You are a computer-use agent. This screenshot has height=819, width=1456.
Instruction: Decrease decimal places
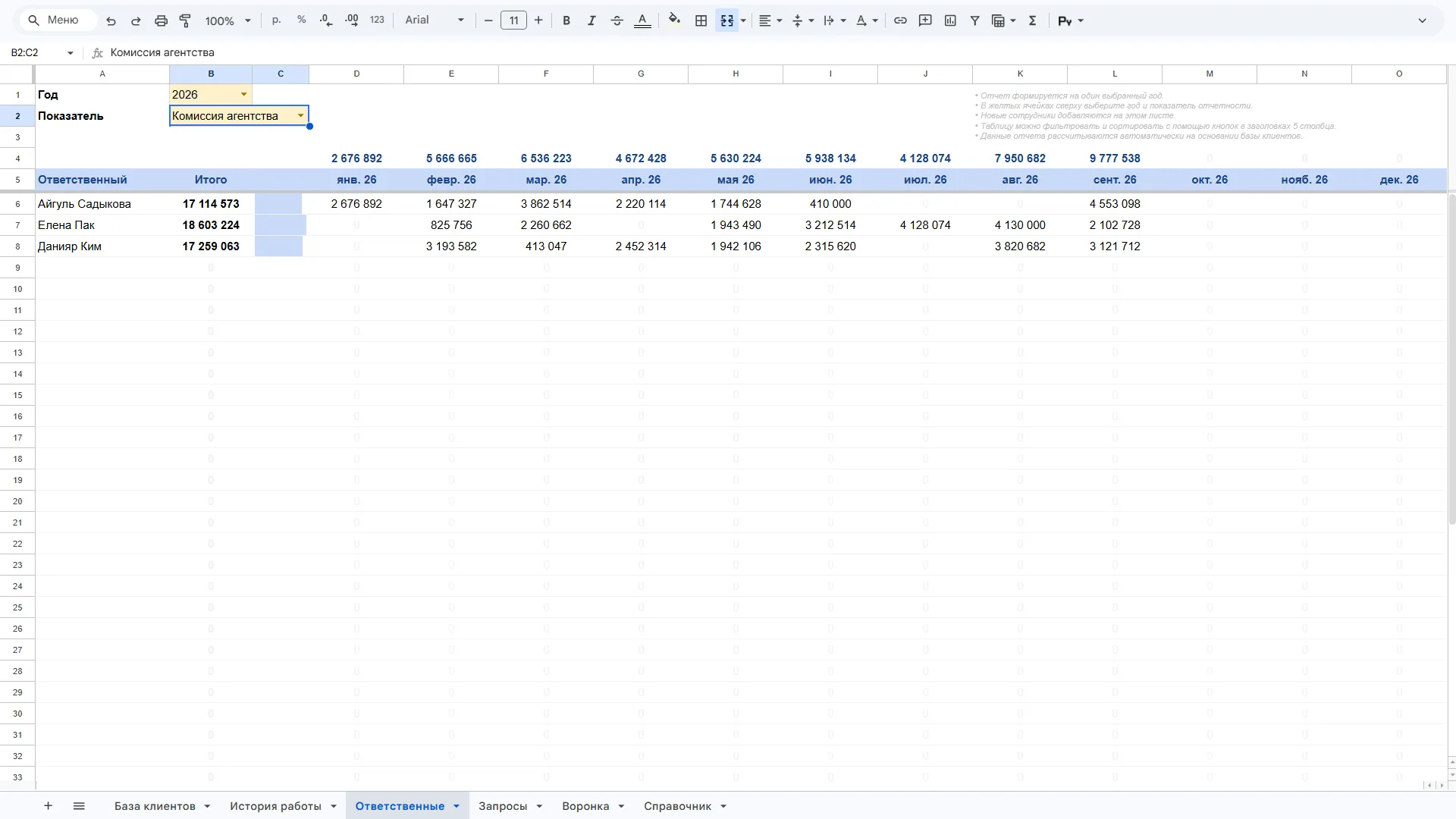click(x=326, y=20)
